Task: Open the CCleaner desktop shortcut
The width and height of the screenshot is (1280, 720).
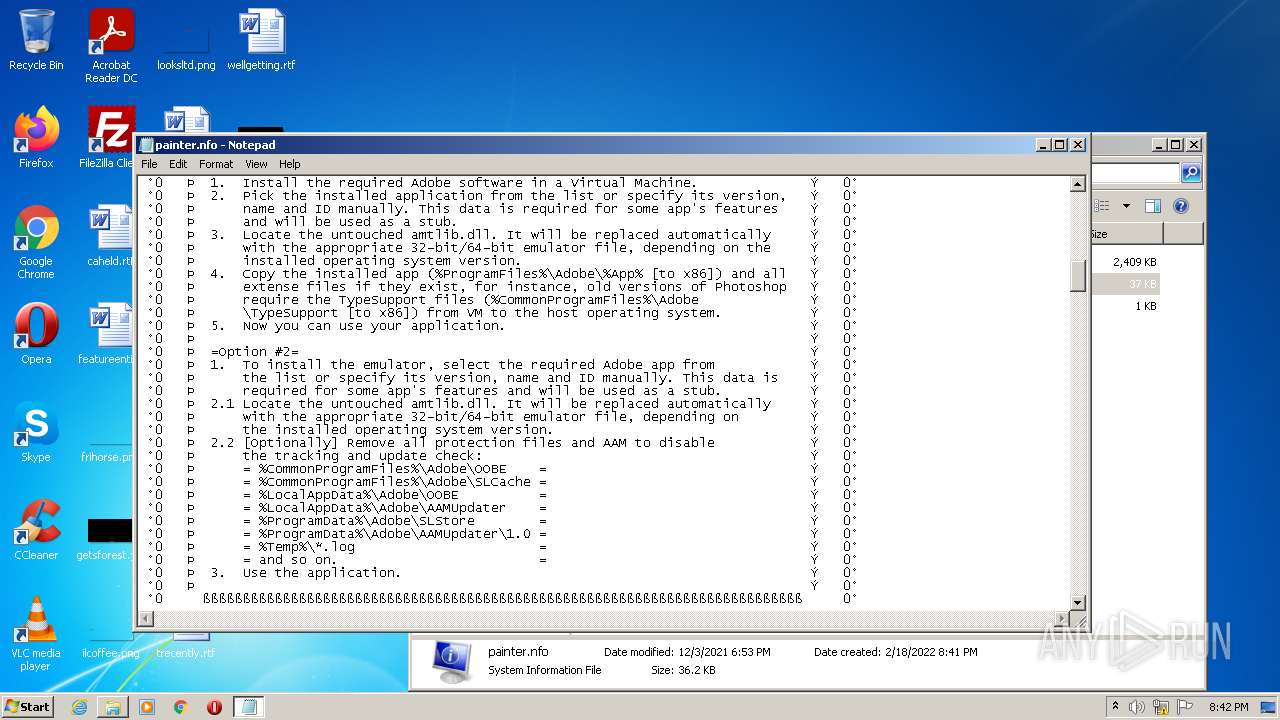Action: click(36, 530)
